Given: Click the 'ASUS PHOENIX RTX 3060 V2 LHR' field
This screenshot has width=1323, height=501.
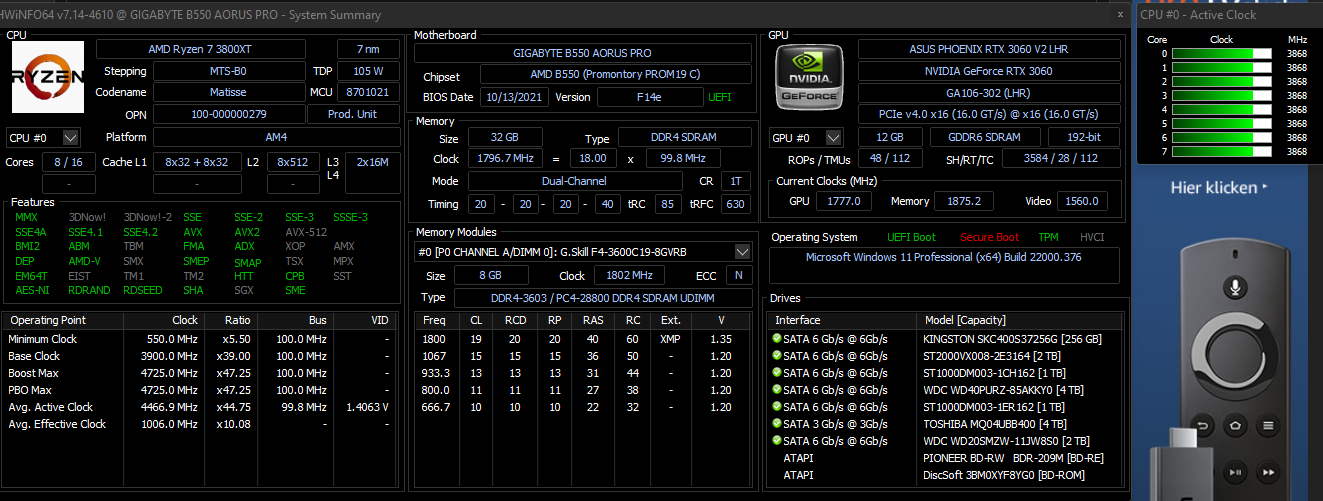Looking at the screenshot, I should [987, 49].
